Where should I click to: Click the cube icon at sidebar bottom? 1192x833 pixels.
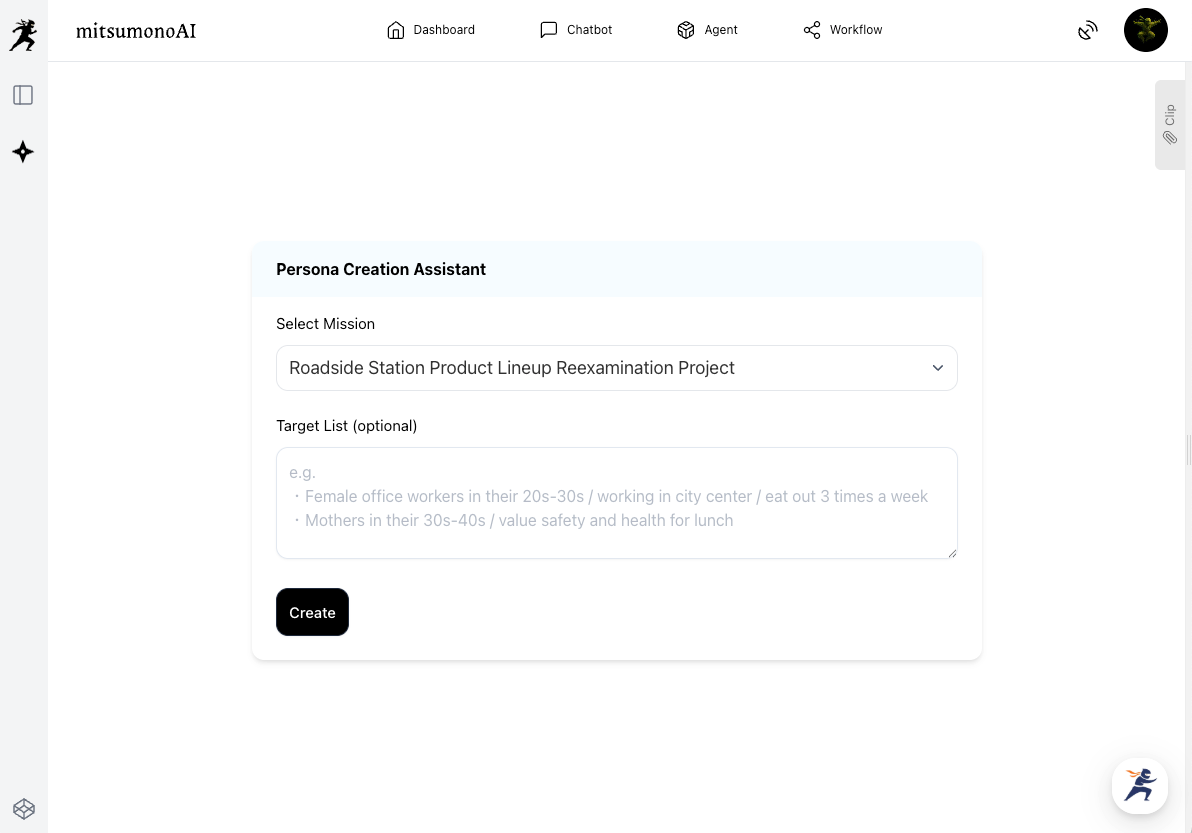[x=23, y=808]
